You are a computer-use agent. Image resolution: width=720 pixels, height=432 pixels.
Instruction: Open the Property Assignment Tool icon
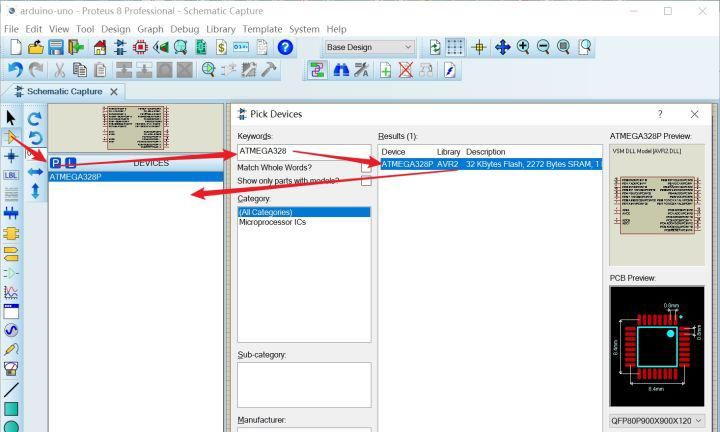pos(361,70)
